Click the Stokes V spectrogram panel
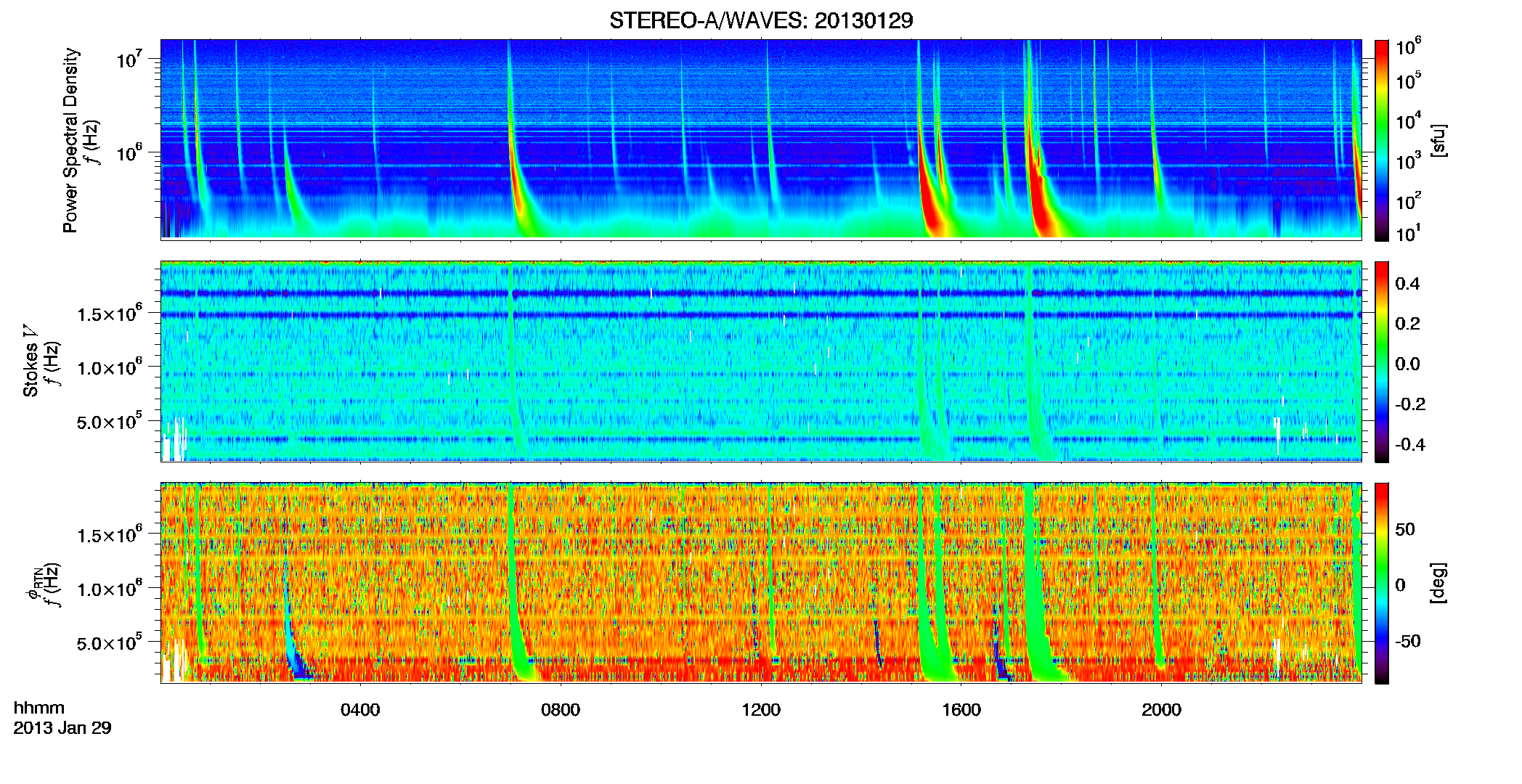1522x784 pixels. (761, 362)
